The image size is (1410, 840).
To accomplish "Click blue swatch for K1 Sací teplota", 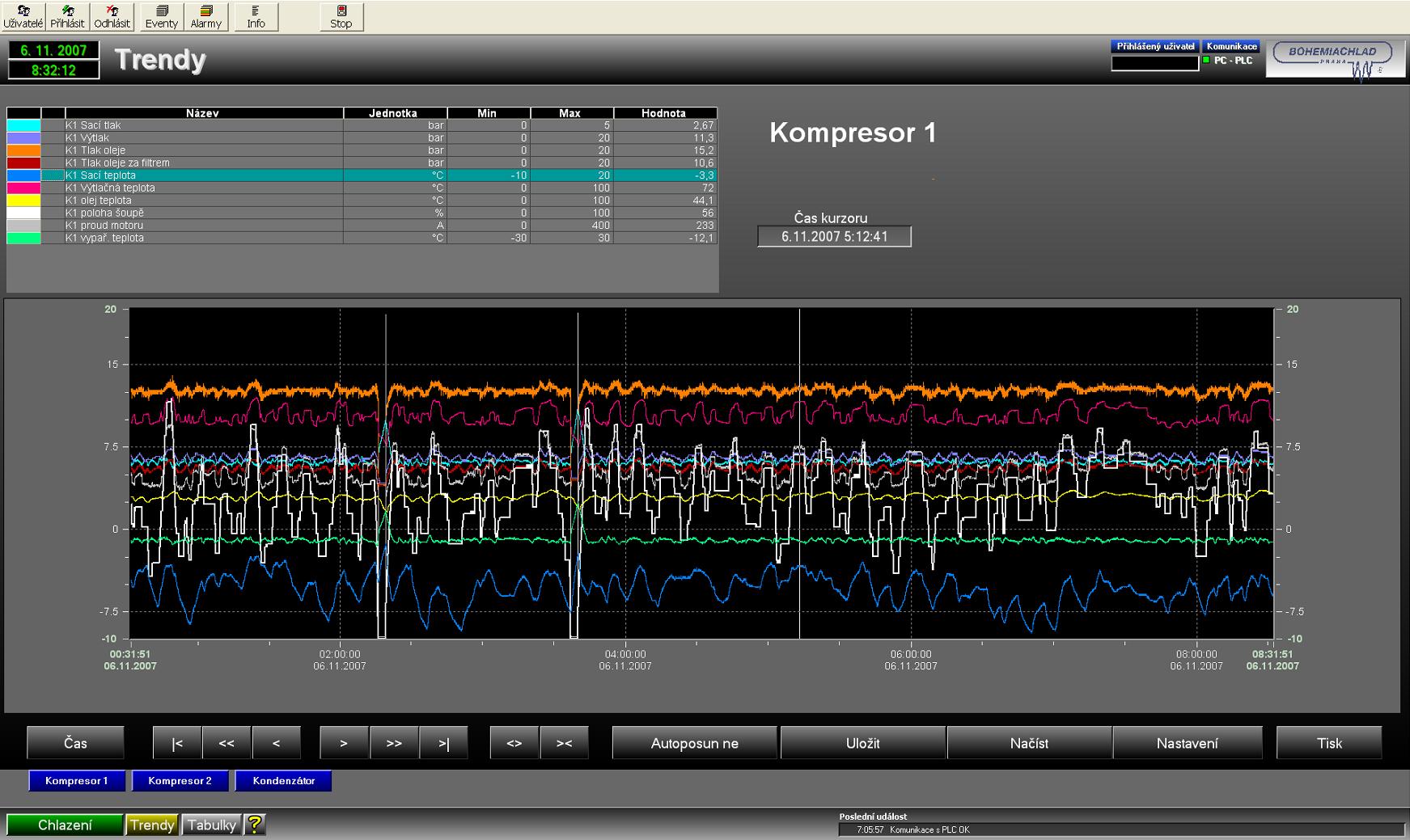I will pyautogui.click(x=23, y=175).
